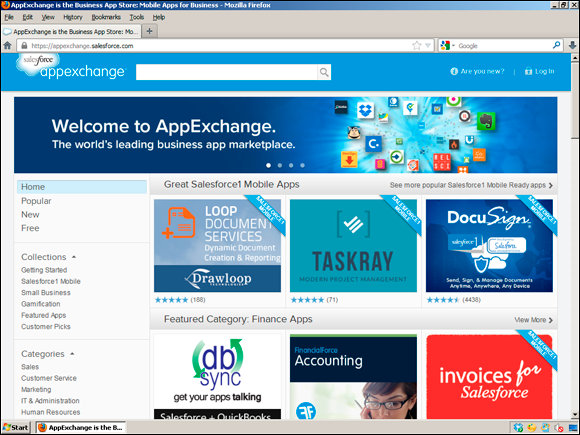Select the fourth banner carousel dot
The height and width of the screenshot is (435, 580).
pyautogui.click(x=303, y=165)
